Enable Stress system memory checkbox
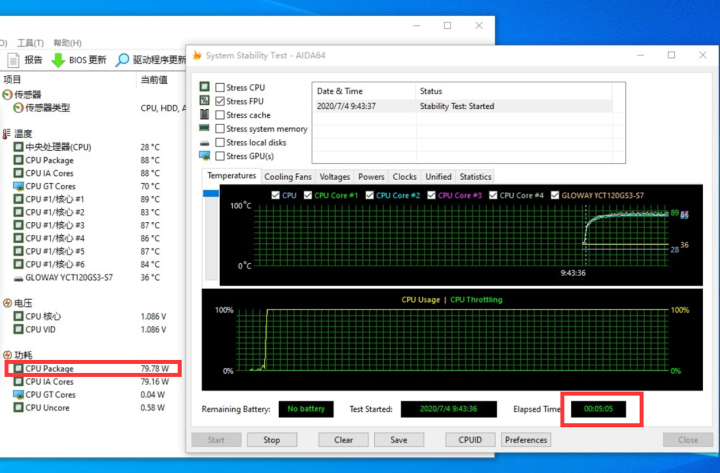The width and height of the screenshot is (720, 473). tap(220, 129)
